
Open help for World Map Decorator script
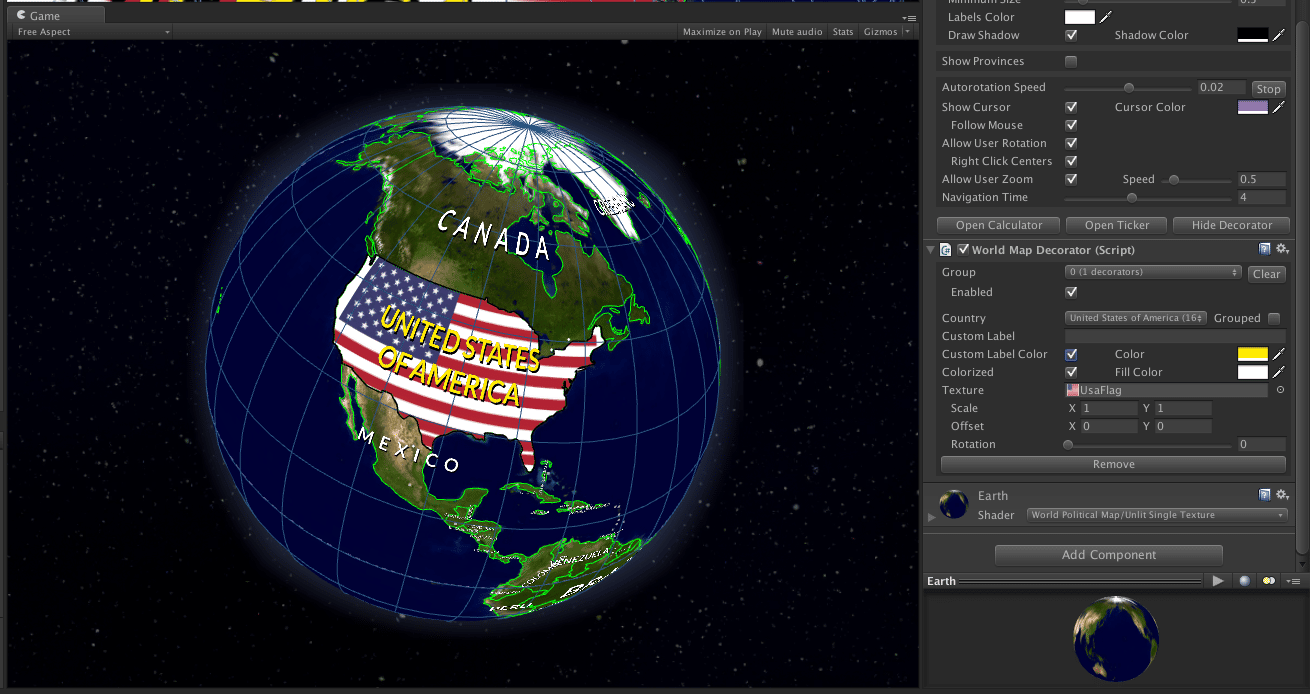(x=1265, y=249)
